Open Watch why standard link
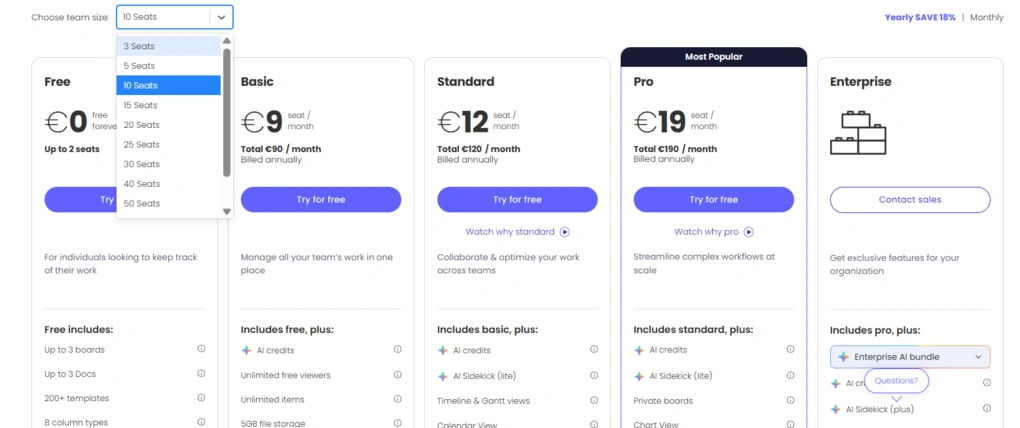Screen dimensions: 1020x428 [x=510, y=232]
